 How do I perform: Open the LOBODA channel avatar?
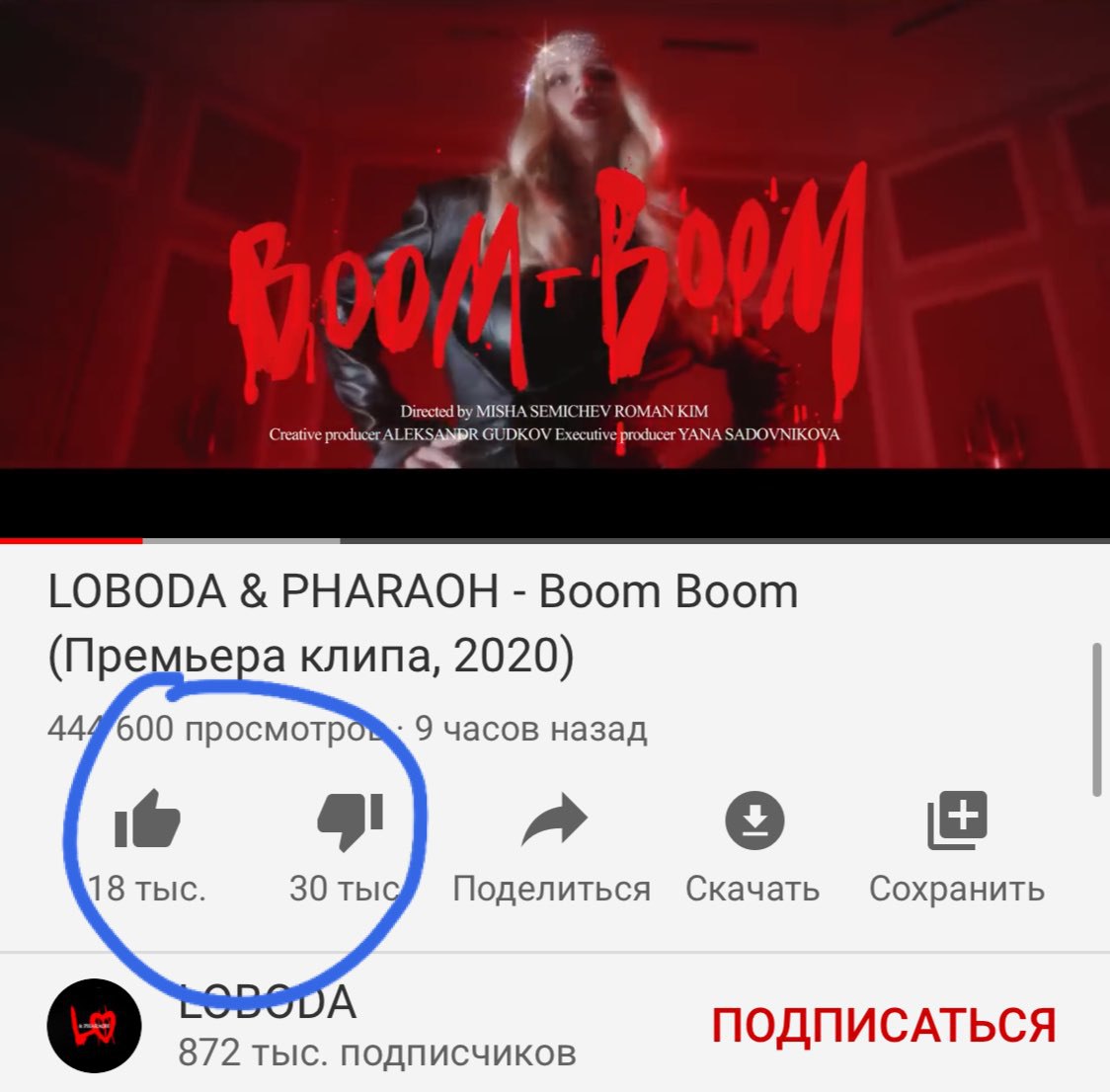click(x=94, y=1026)
